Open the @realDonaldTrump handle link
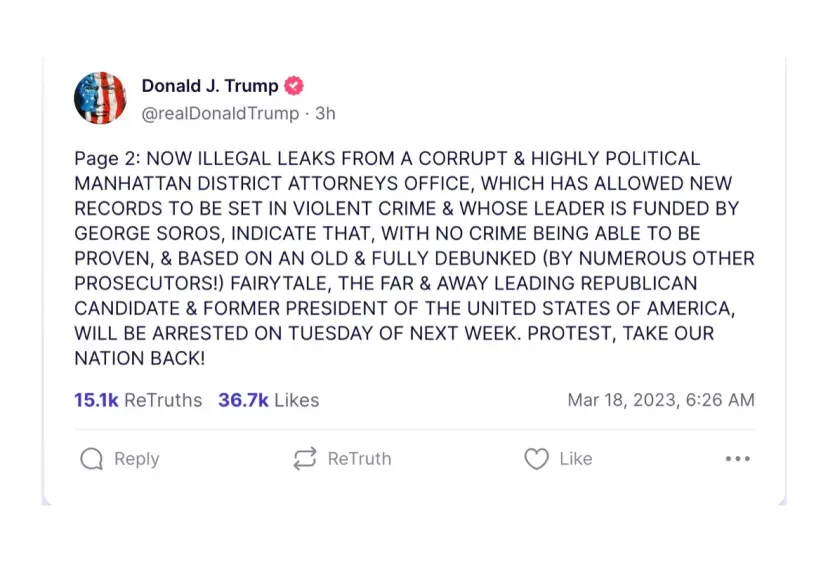Viewport: 828px width, 565px height. coord(220,113)
